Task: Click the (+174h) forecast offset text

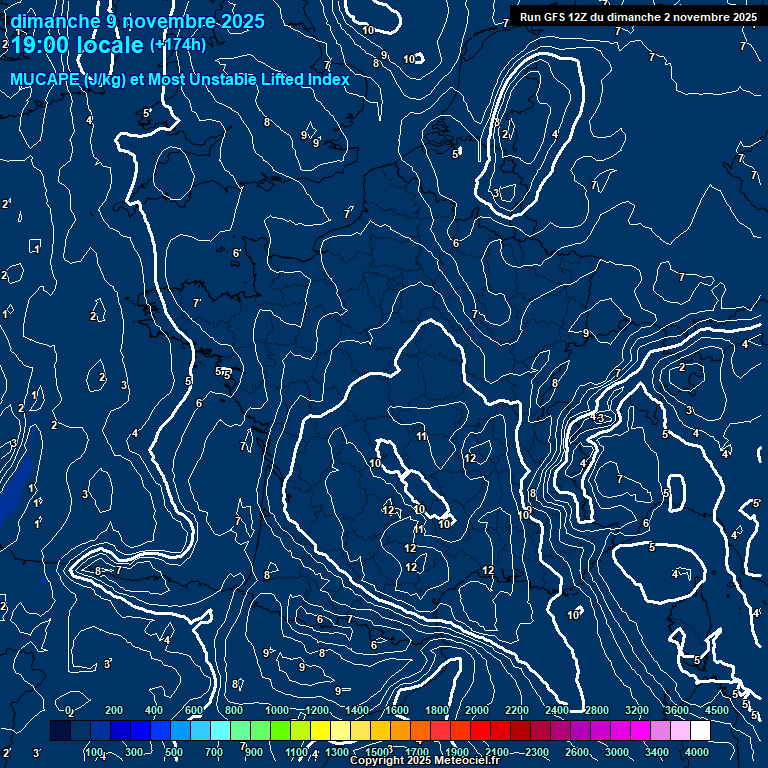Action: (x=178, y=45)
